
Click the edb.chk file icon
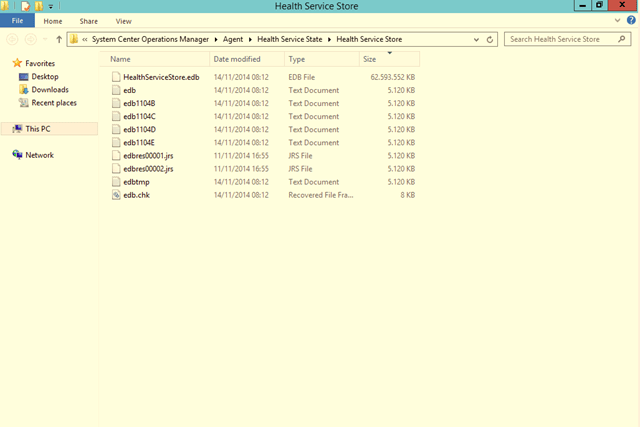pos(116,195)
